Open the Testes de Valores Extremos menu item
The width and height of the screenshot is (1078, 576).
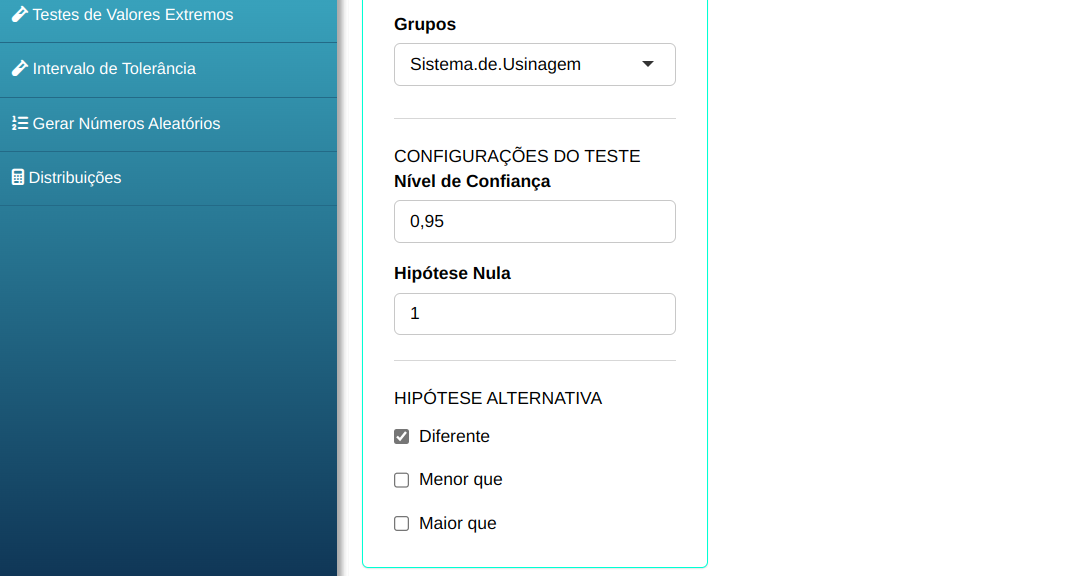pyautogui.click(x=133, y=15)
